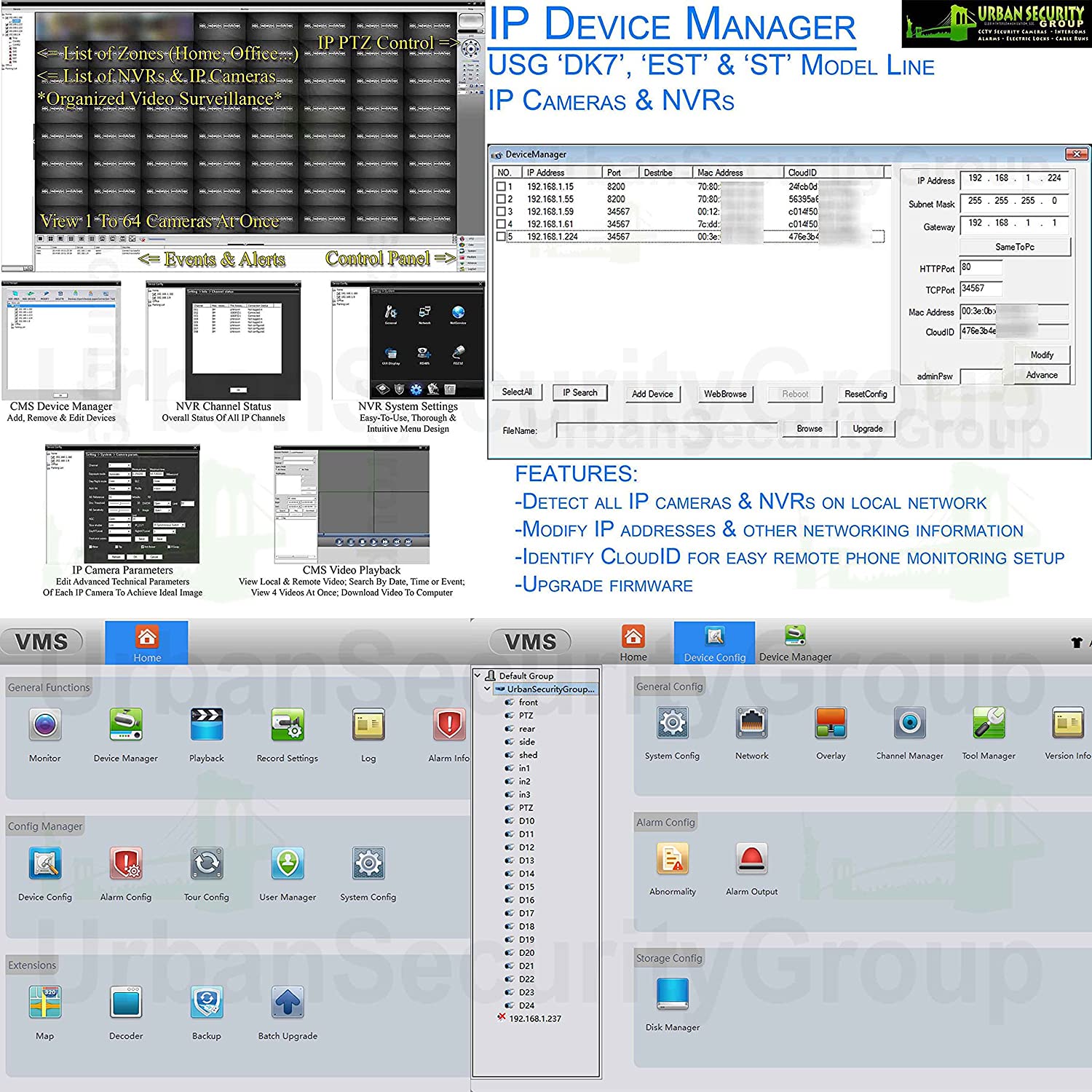The width and height of the screenshot is (1092, 1092).
Task: Switch to Home tab in right VMS window
Action: click(633, 643)
